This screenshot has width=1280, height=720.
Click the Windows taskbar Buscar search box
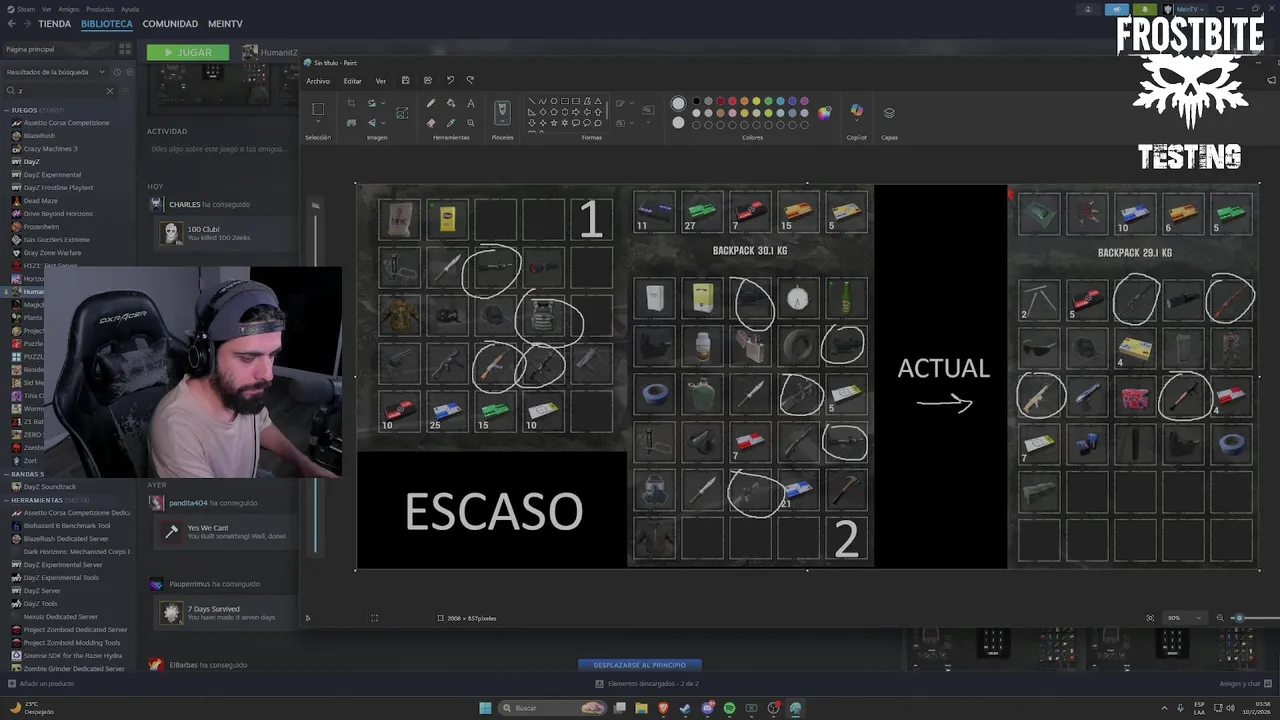[x=553, y=708]
